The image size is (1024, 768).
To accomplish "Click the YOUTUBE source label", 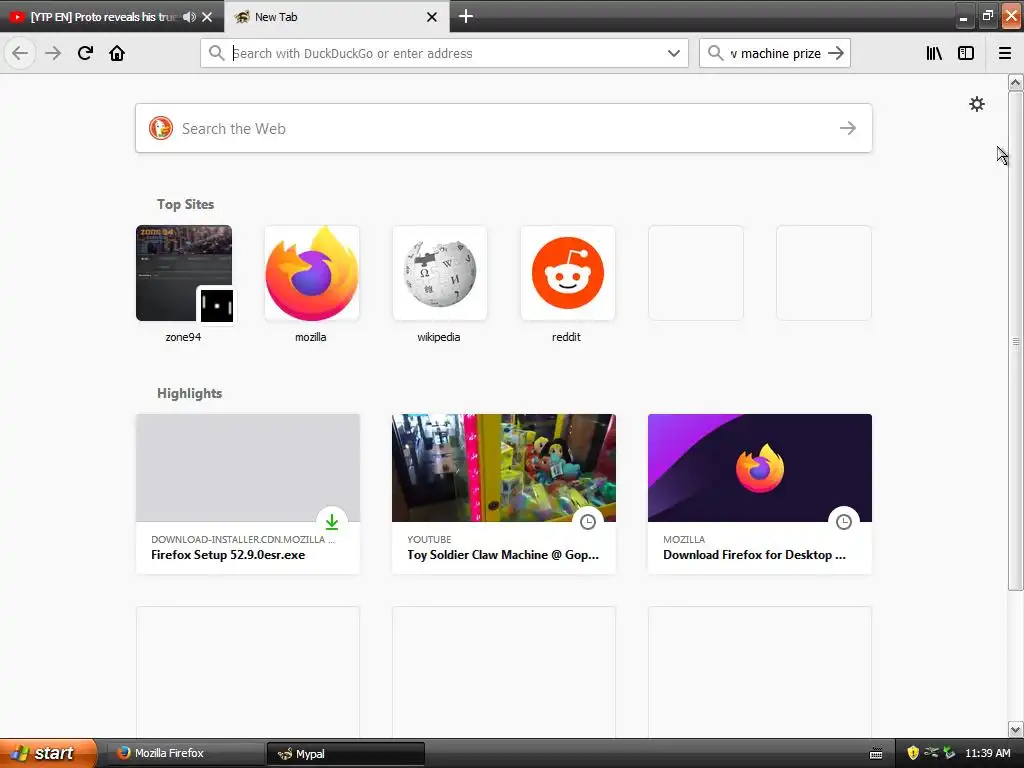I will click(x=429, y=539).
